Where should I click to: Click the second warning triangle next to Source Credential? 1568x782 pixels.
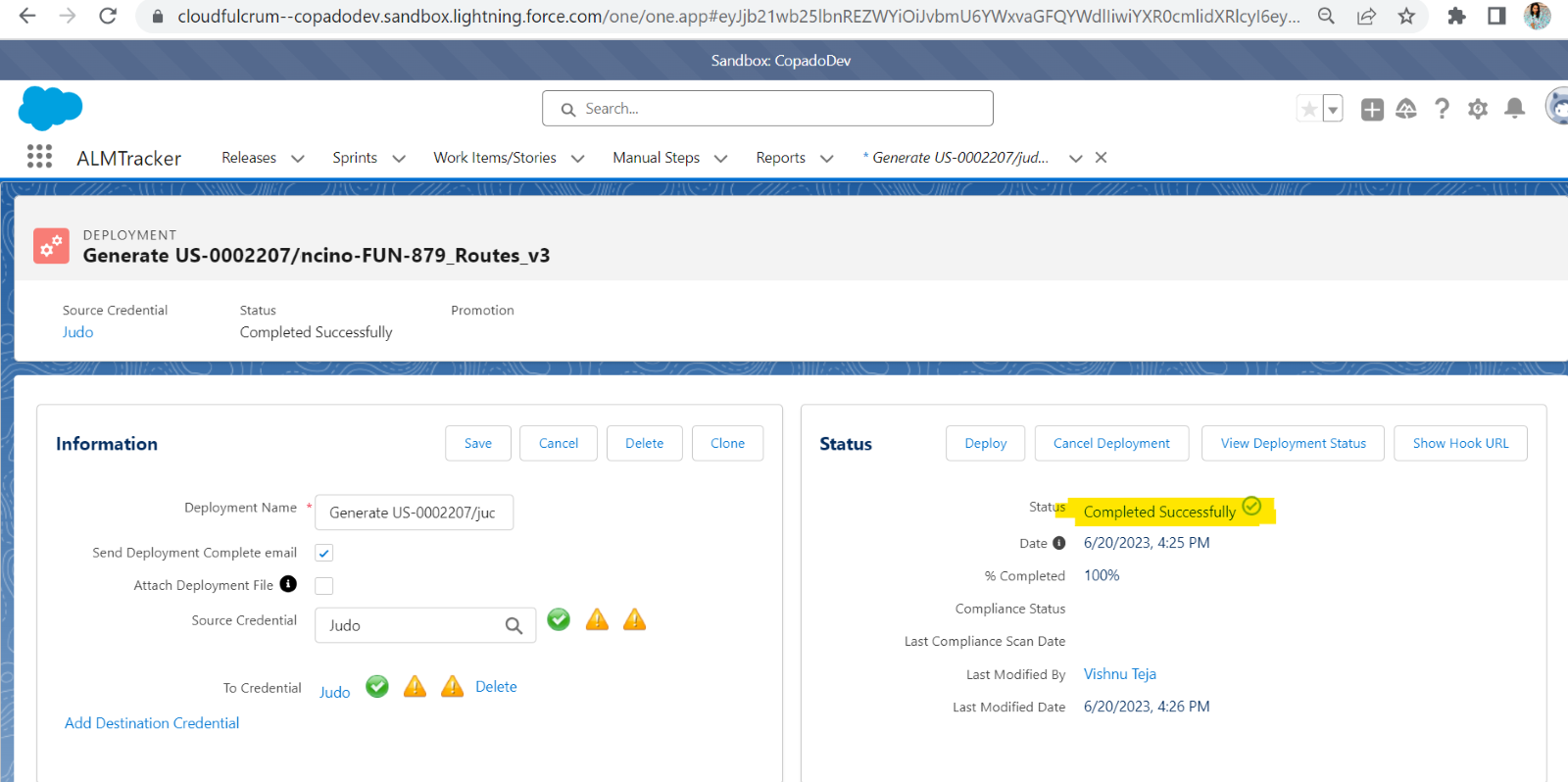point(635,619)
